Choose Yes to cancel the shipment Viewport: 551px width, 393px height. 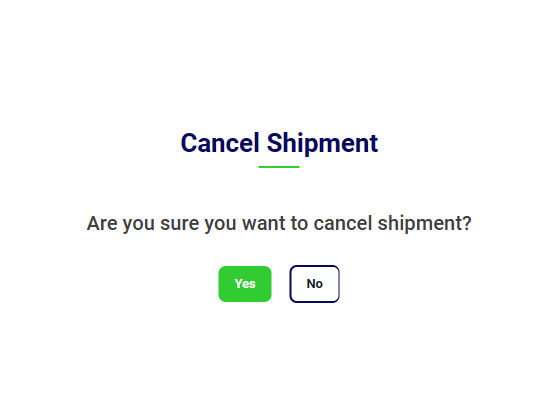point(245,284)
